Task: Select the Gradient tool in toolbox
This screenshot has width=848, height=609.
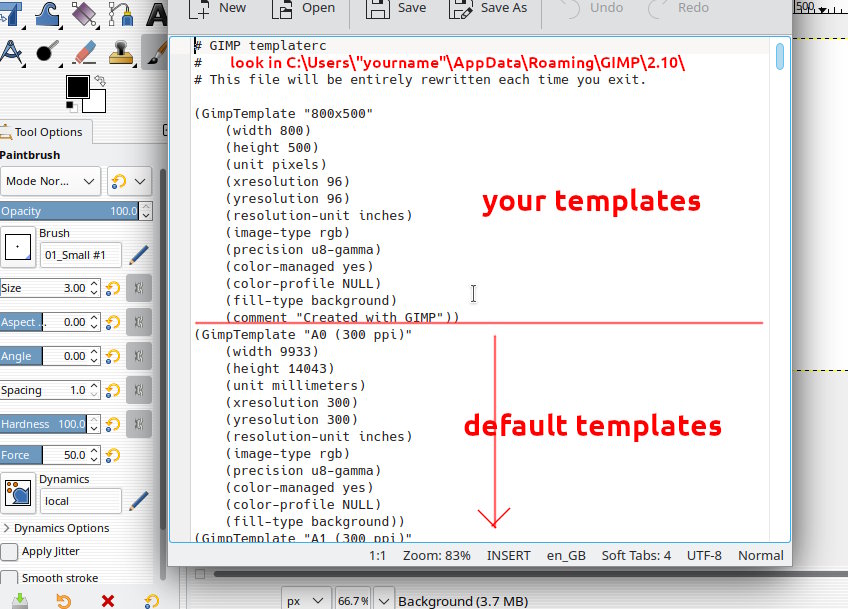Action: (x=84, y=13)
